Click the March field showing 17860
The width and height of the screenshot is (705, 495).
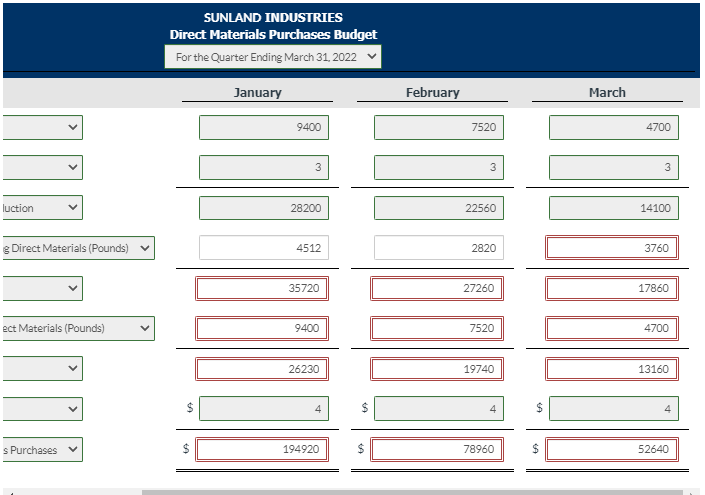(612, 288)
